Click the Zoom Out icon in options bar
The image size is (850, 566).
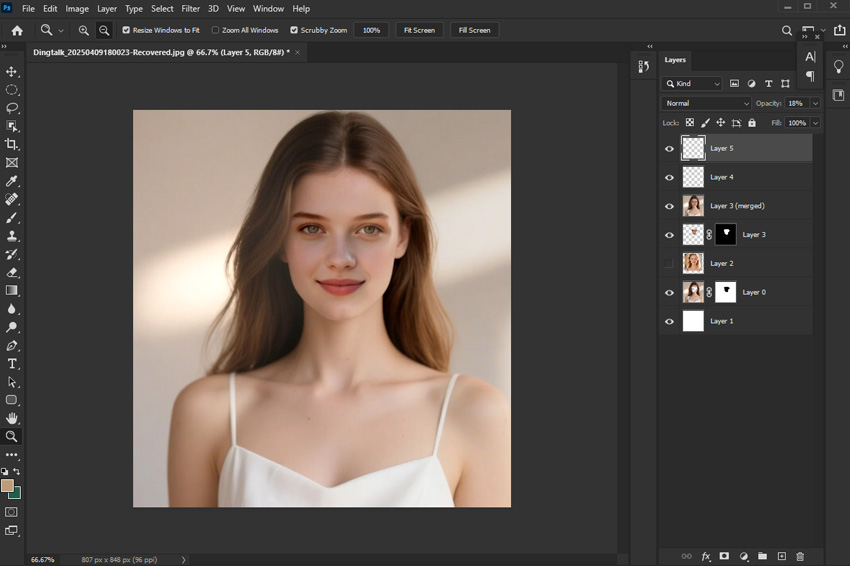click(x=104, y=30)
